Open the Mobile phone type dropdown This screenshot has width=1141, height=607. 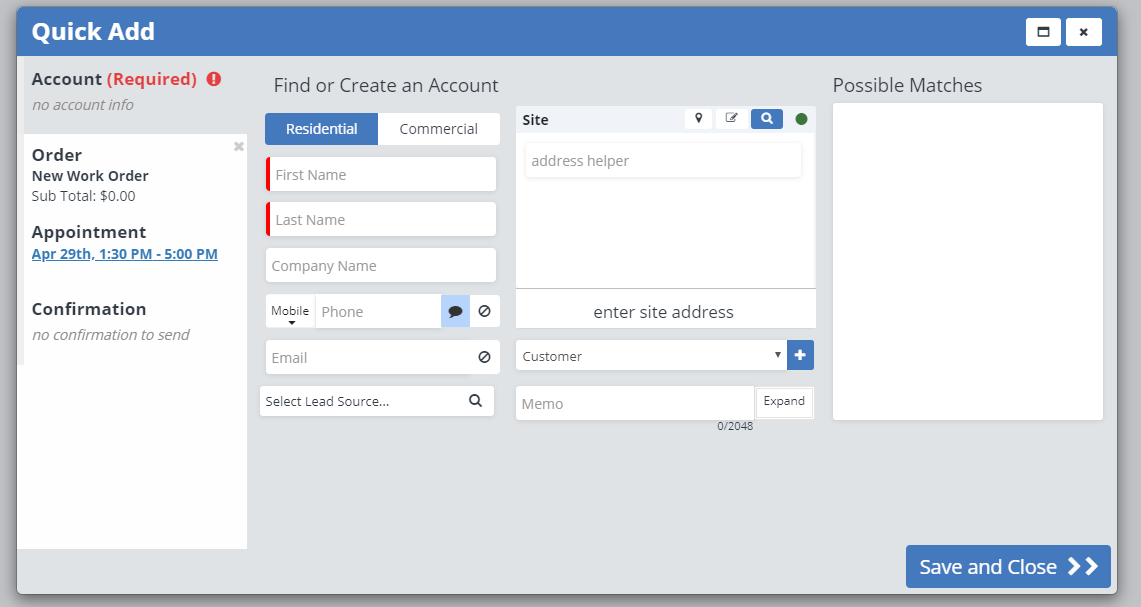tap(290, 312)
